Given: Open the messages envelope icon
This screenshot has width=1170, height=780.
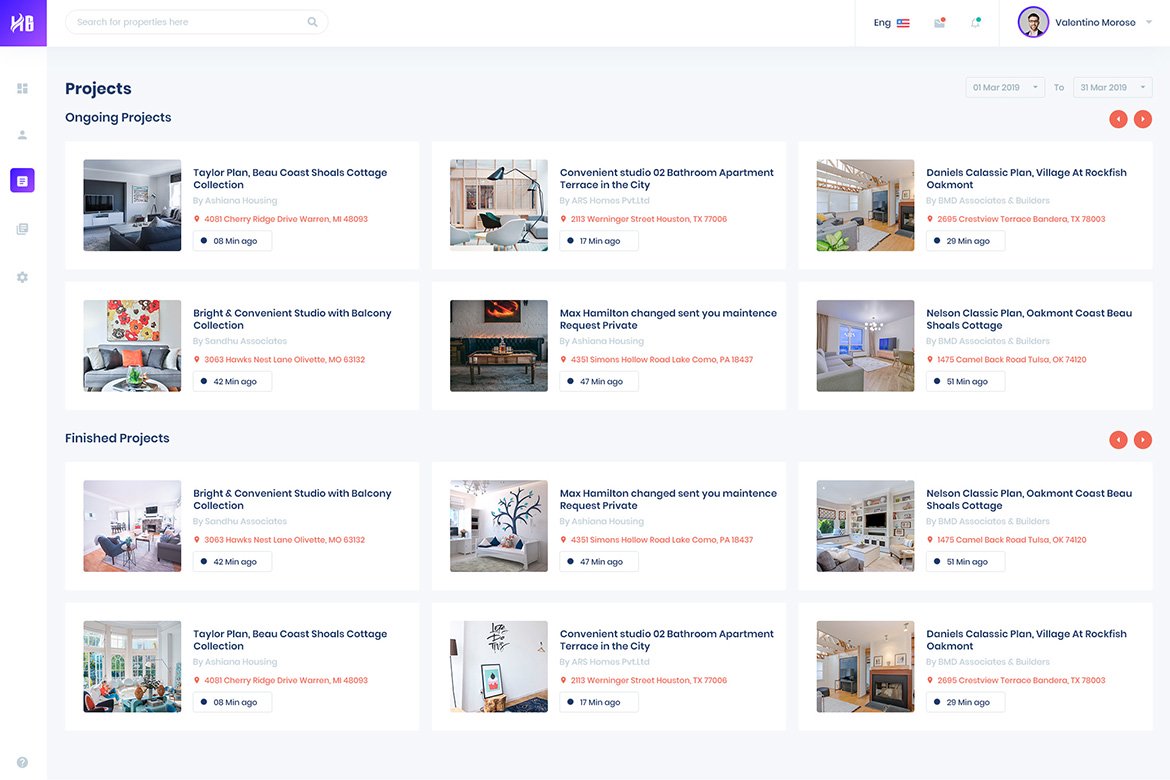Looking at the screenshot, I should click(939, 23).
